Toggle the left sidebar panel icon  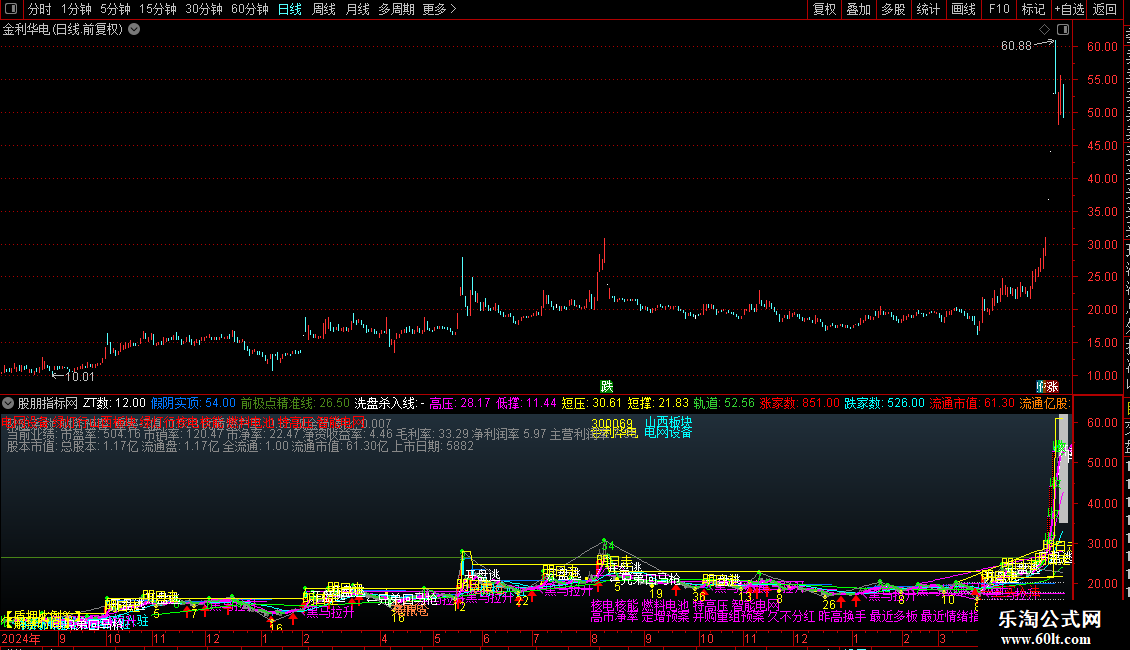(11, 9)
